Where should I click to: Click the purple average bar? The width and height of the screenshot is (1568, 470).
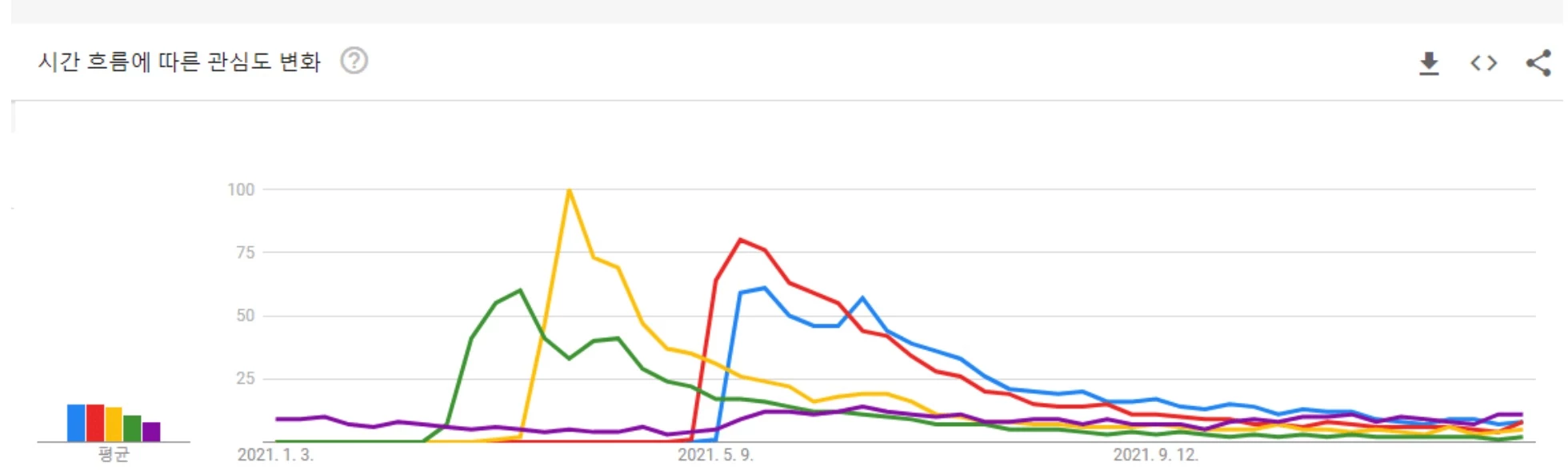click(151, 432)
